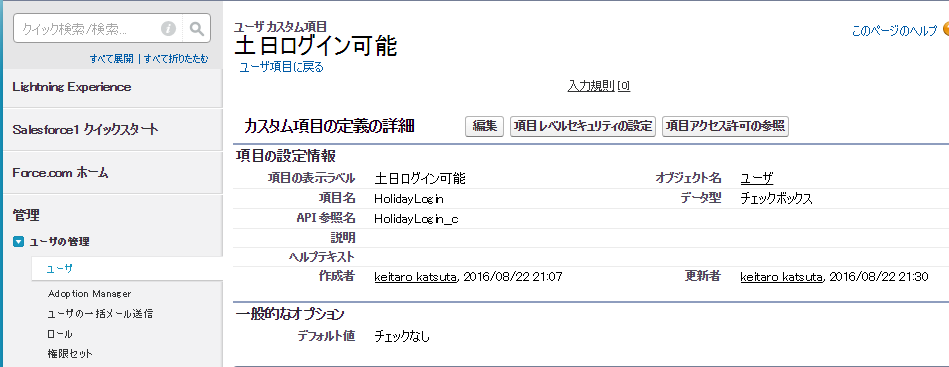This screenshot has width=949, height=367.
Task: Click the 編集 button
Action: pos(484,126)
